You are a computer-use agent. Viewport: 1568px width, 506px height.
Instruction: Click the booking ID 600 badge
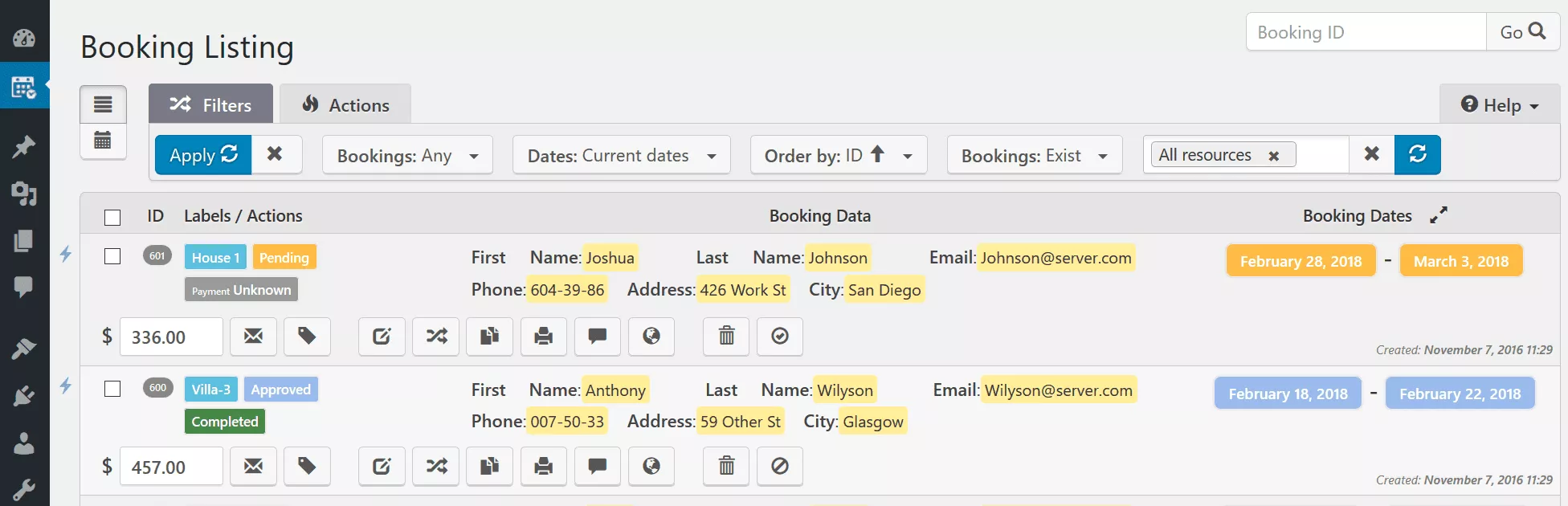point(157,387)
